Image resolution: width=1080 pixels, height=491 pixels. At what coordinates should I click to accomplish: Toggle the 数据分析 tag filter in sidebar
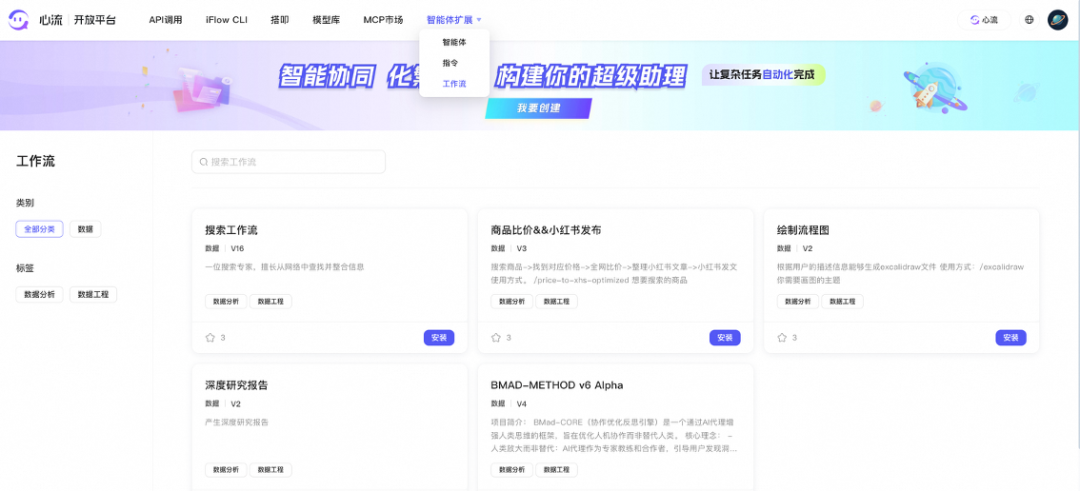pos(40,294)
